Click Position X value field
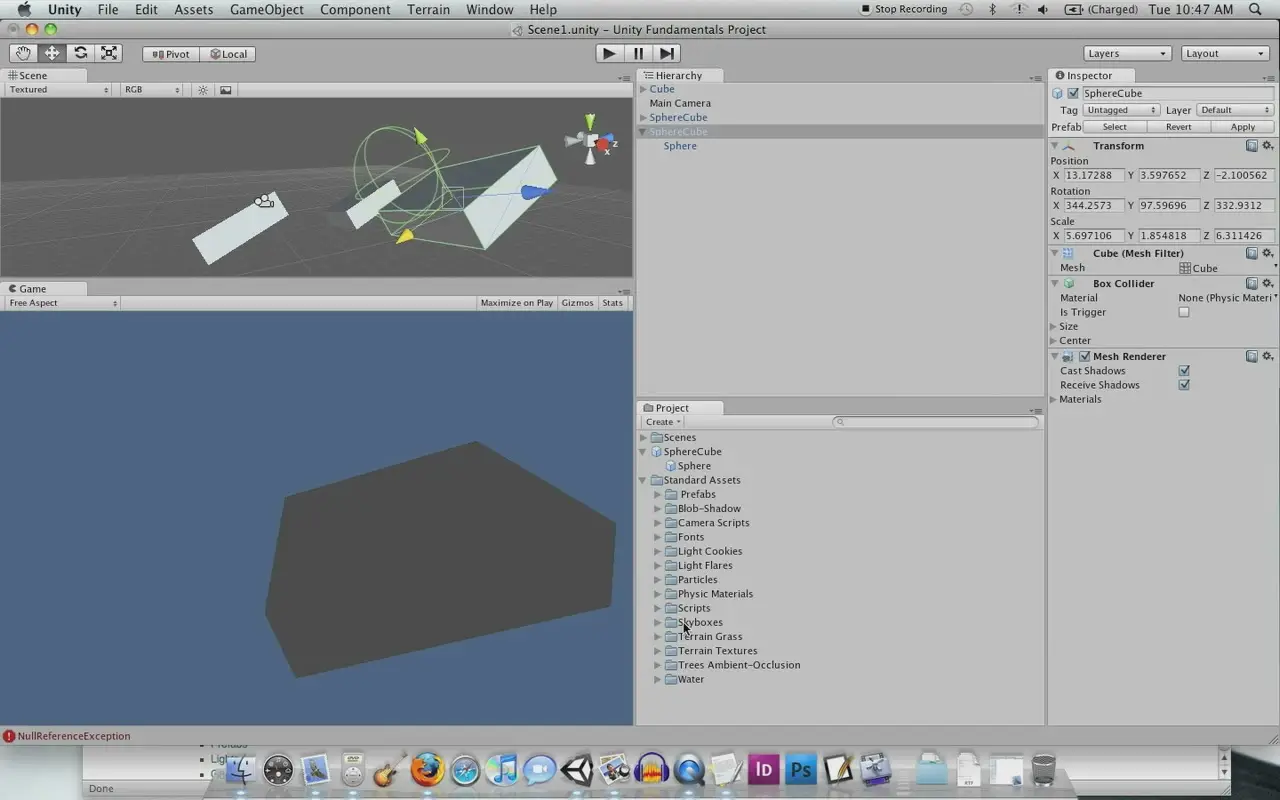The height and width of the screenshot is (800, 1280). 1094,175
